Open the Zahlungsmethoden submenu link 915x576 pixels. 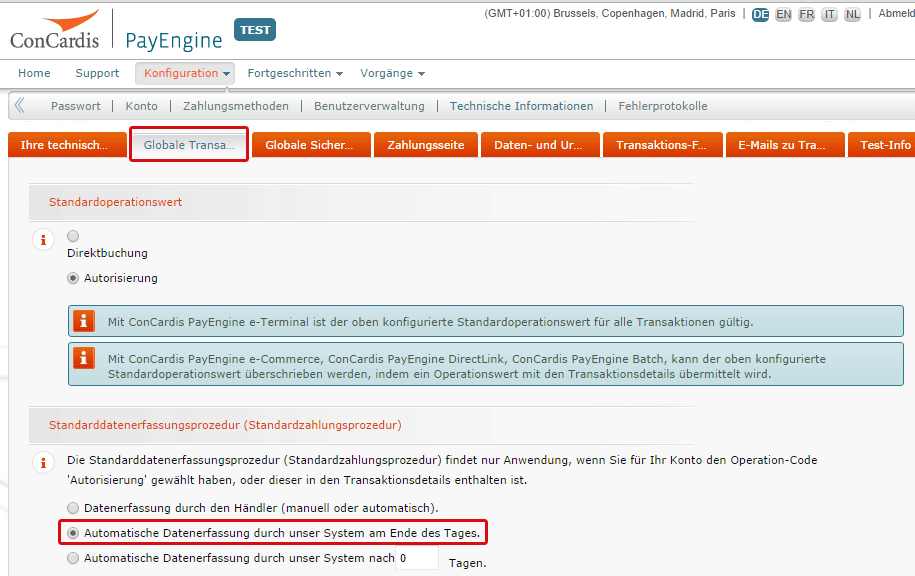(x=236, y=106)
